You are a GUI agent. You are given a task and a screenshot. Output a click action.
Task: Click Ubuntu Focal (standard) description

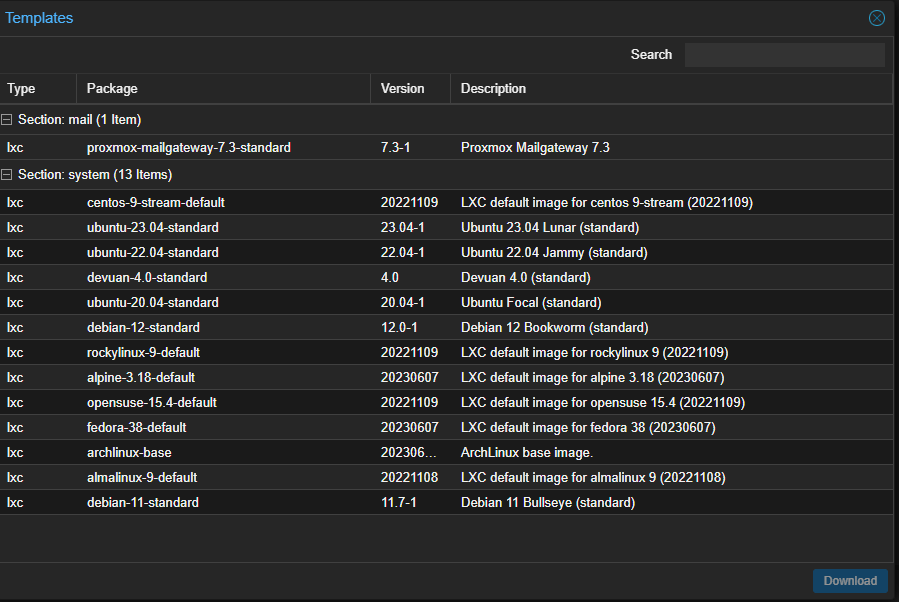coord(531,302)
